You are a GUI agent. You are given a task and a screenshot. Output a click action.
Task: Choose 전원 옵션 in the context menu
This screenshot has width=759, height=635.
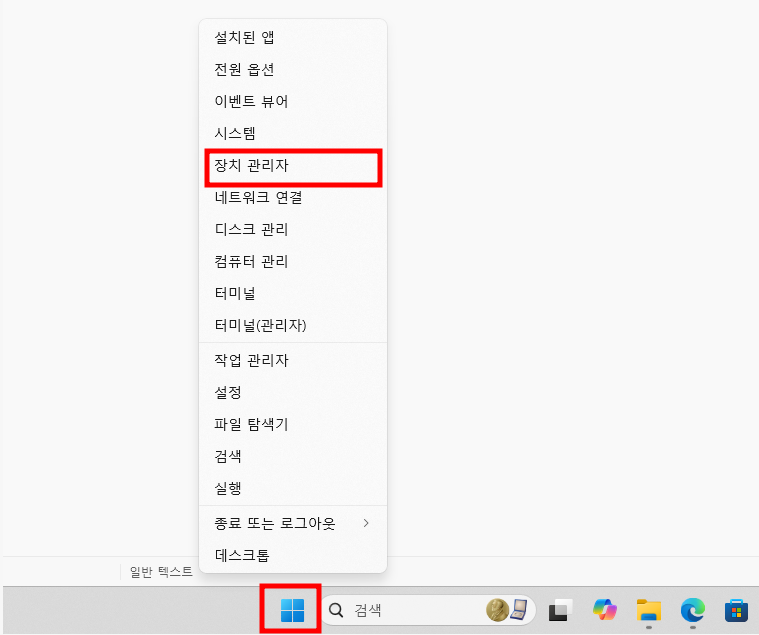(x=292, y=70)
